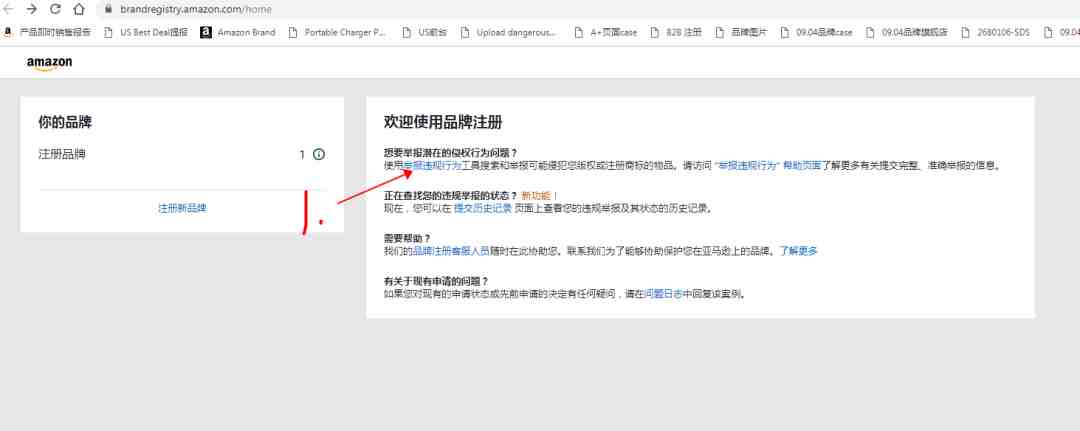Open the browser home page
Viewport: 1080px width, 431px height.
(79, 9)
